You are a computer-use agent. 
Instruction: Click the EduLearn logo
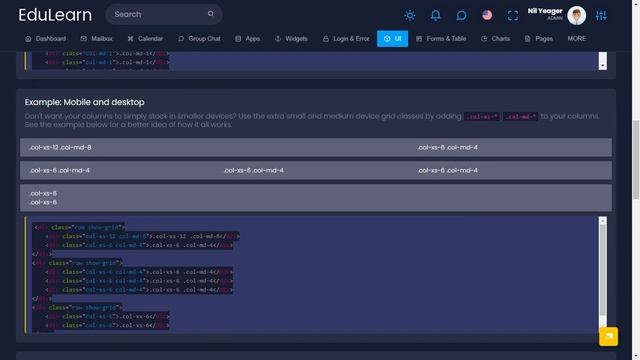click(x=55, y=15)
